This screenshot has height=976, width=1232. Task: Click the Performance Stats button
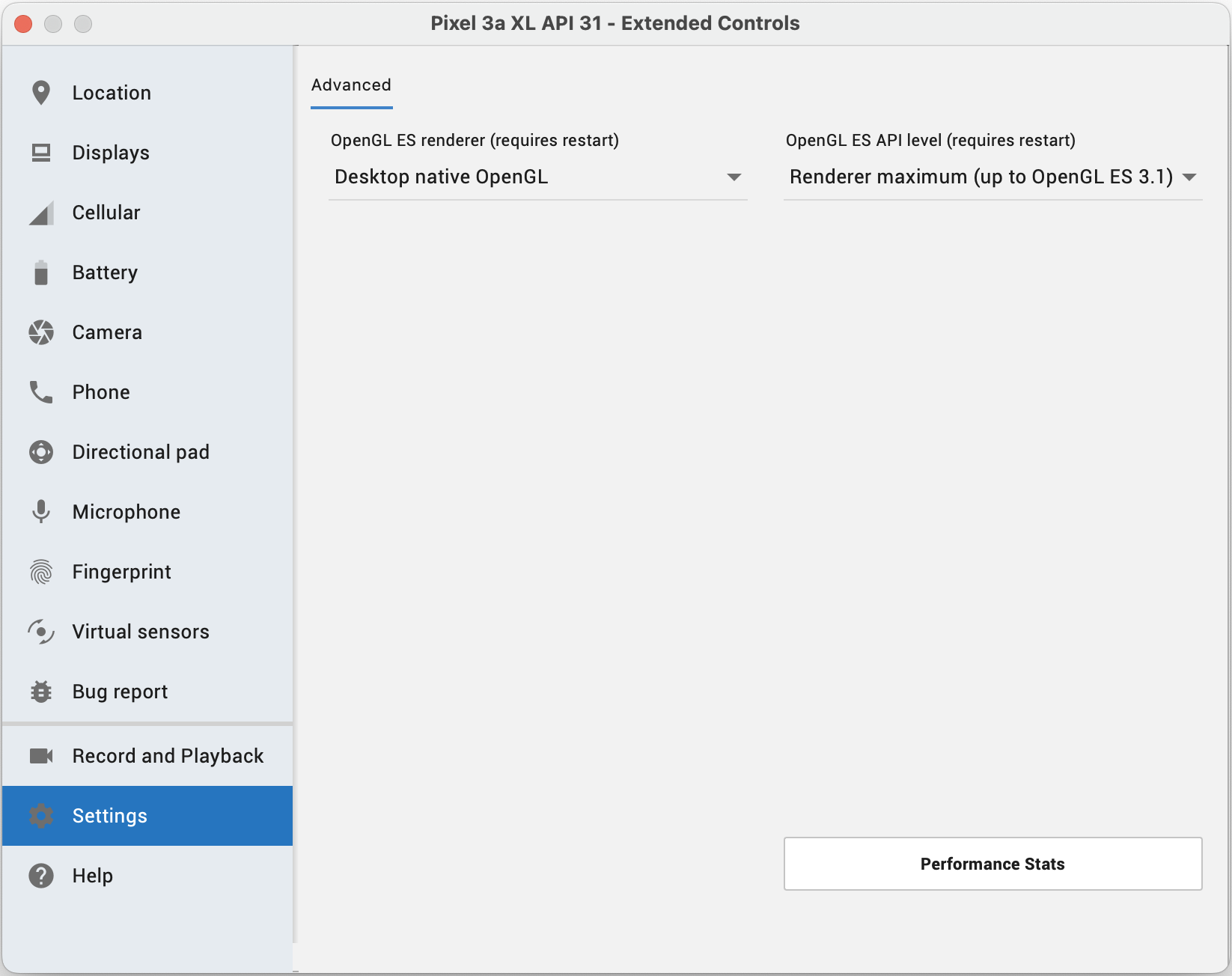point(992,864)
